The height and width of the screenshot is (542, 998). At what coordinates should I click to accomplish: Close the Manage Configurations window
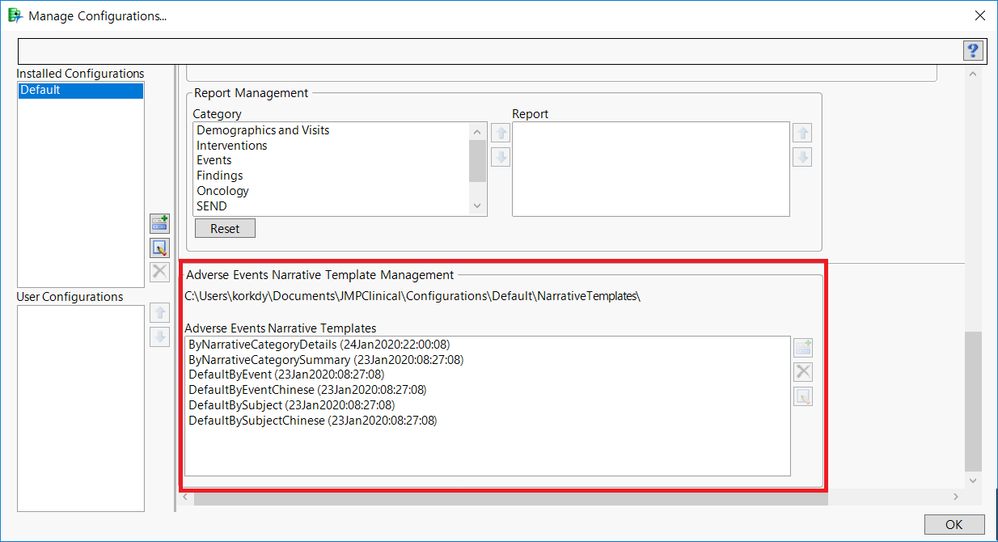980,15
